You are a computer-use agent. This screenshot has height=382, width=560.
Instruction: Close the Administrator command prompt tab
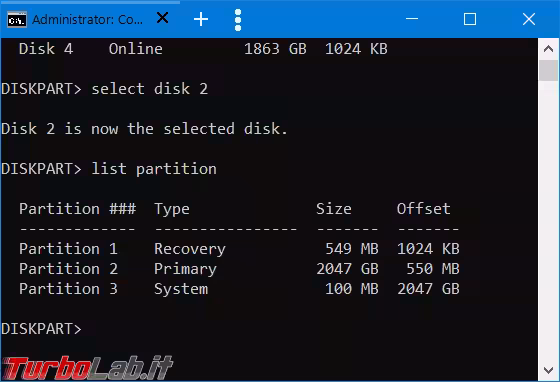point(162,17)
